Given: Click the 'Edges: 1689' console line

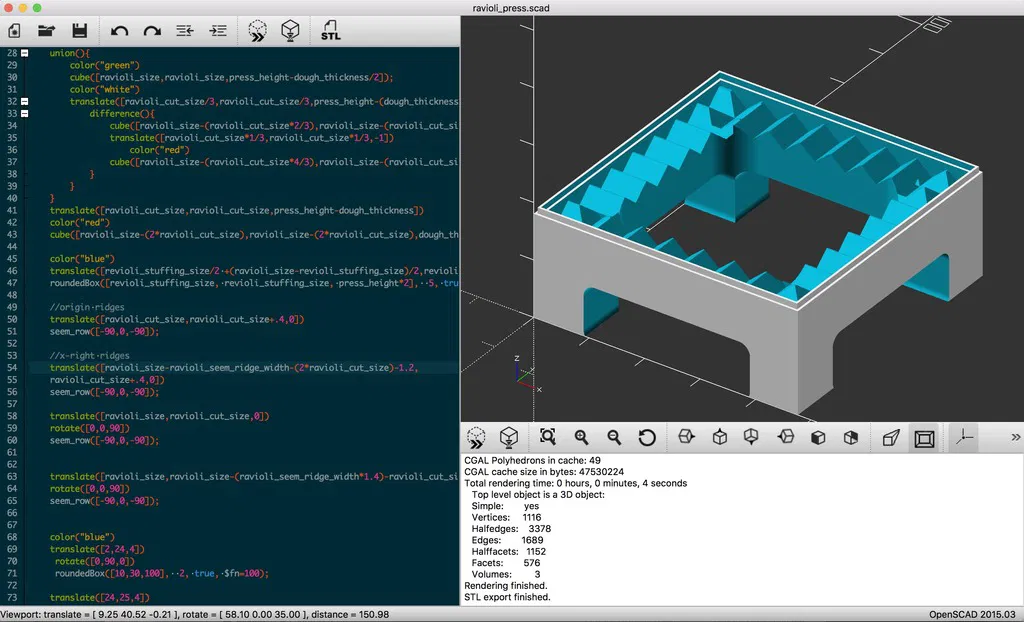Looking at the screenshot, I should point(507,540).
